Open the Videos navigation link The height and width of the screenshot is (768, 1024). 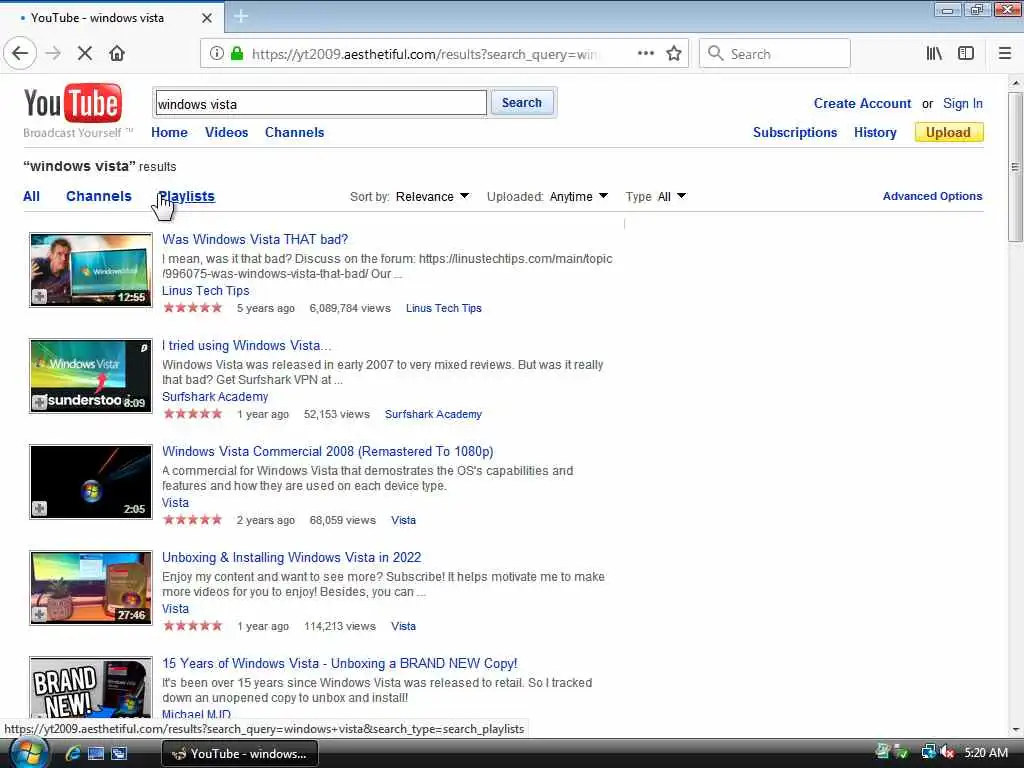tap(227, 133)
